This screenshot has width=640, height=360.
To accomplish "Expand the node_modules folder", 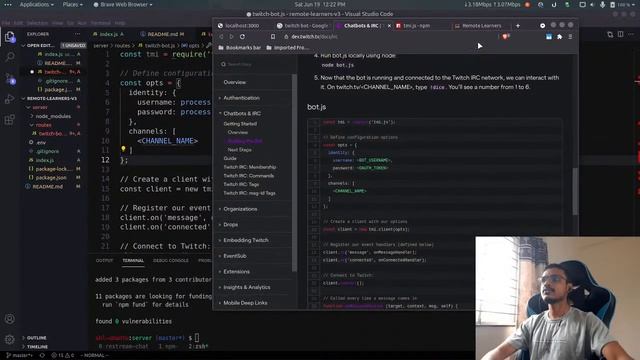I will [32, 116].
